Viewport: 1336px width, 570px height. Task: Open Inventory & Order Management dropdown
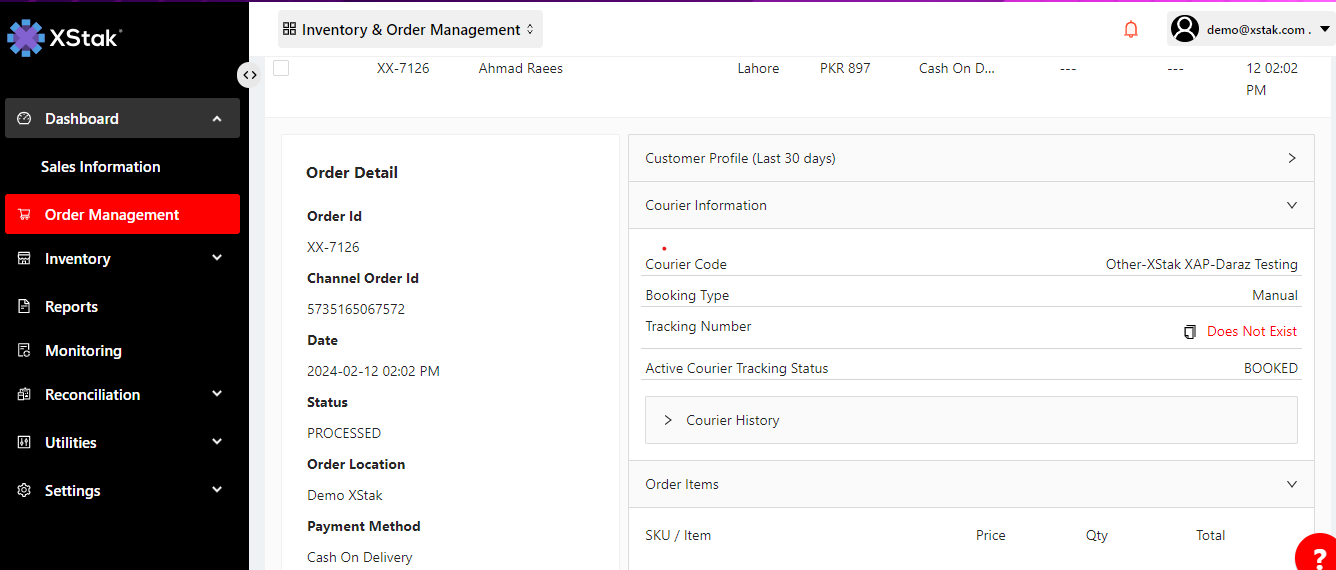point(410,30)
